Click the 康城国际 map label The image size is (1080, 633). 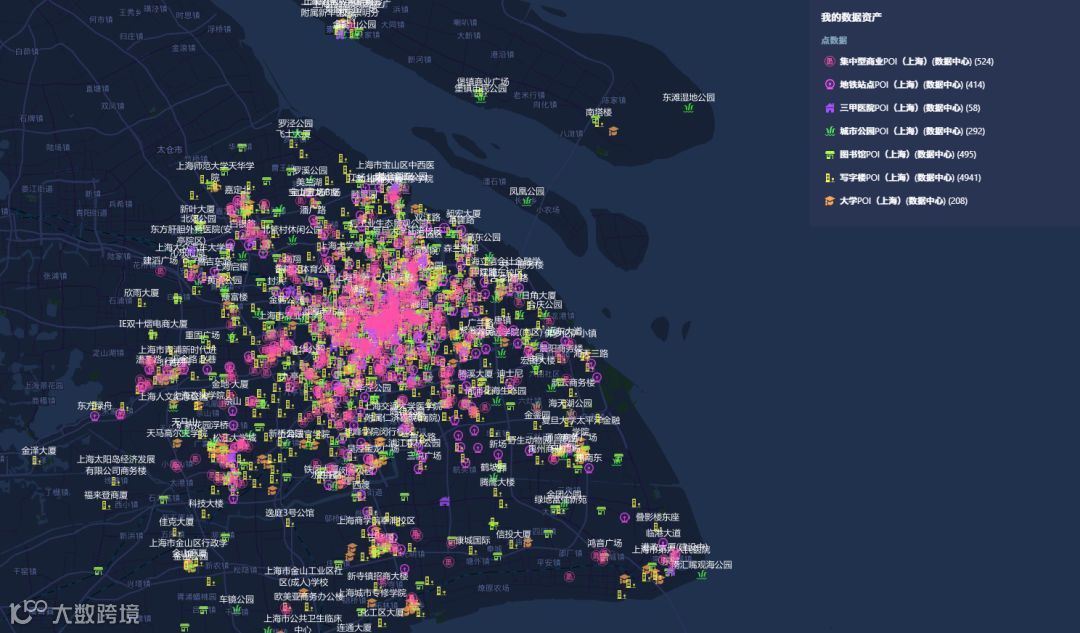pyautogui.click(x=472, y=541)
